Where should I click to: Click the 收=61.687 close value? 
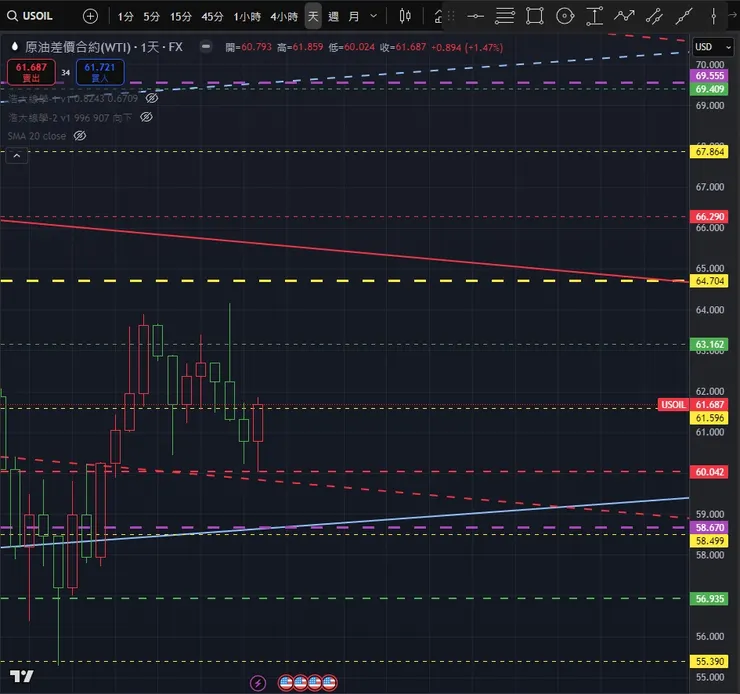point(403,47)
